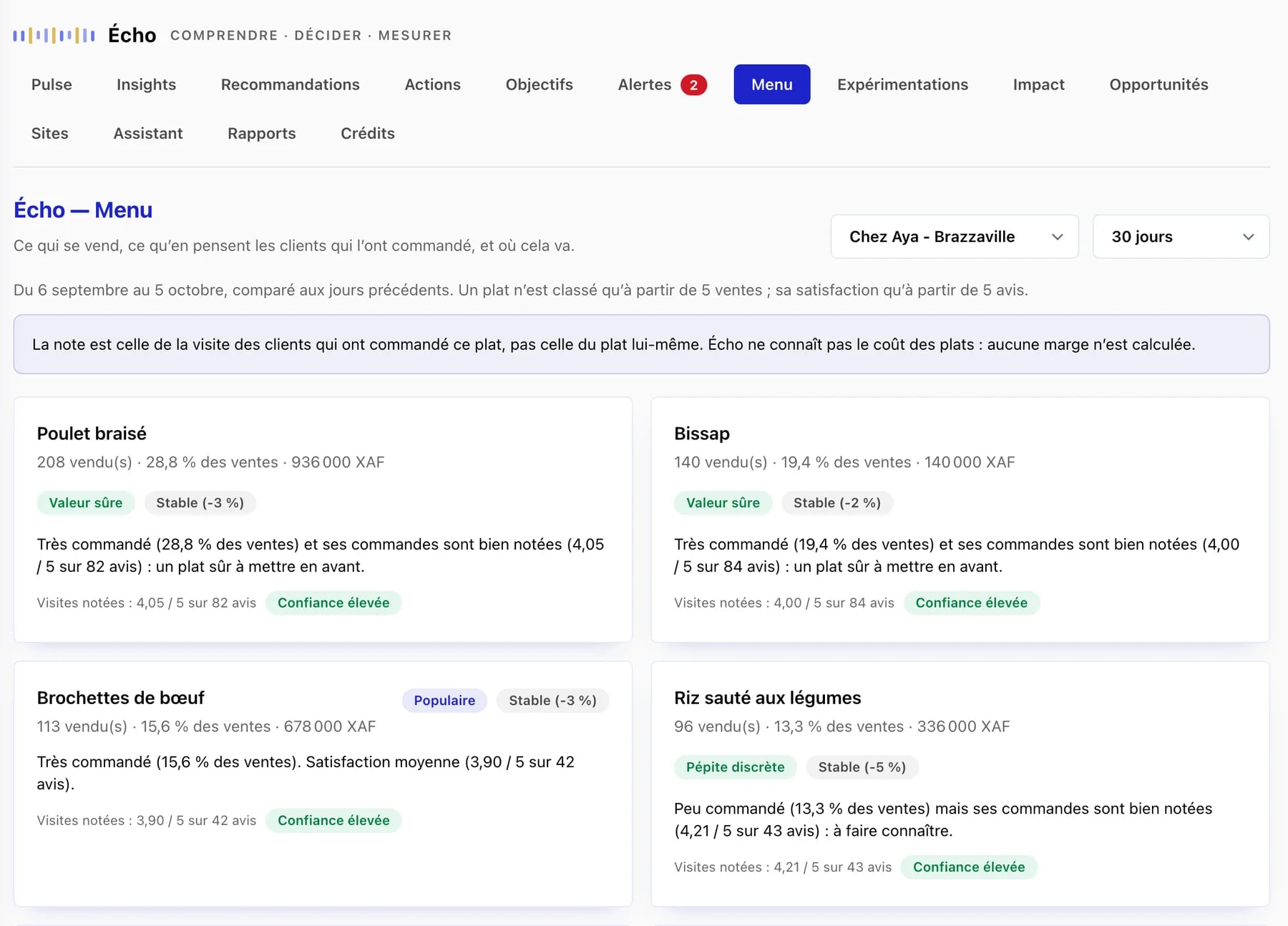Screen dimensions: 1288x926
Task: Click the Écho — Menu page heading
Action: (x=83, y=210)
